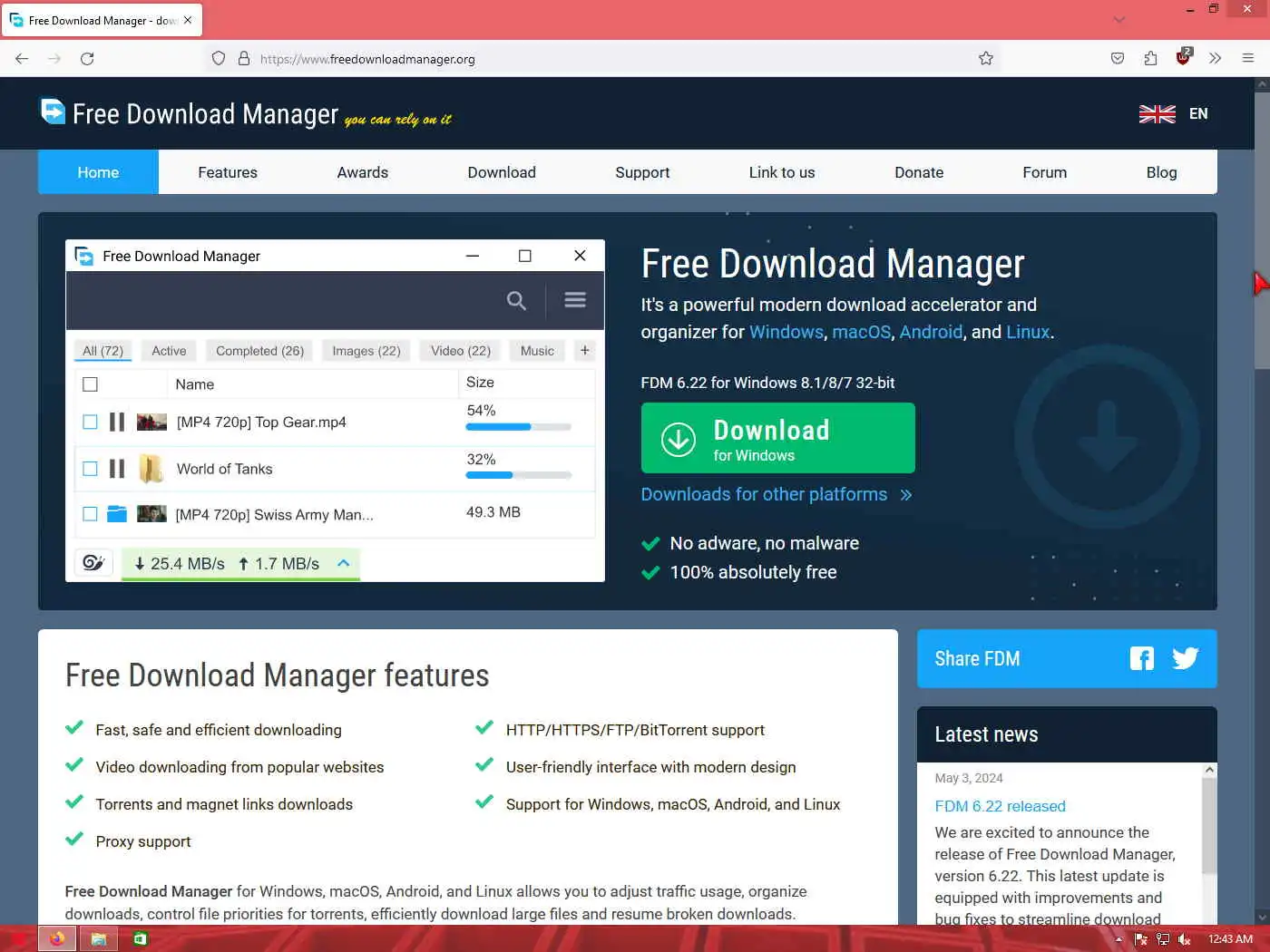Screen dimensions: 1270x952
Task: Click the shield tracking protection icon
Action: tap(219, 58)
